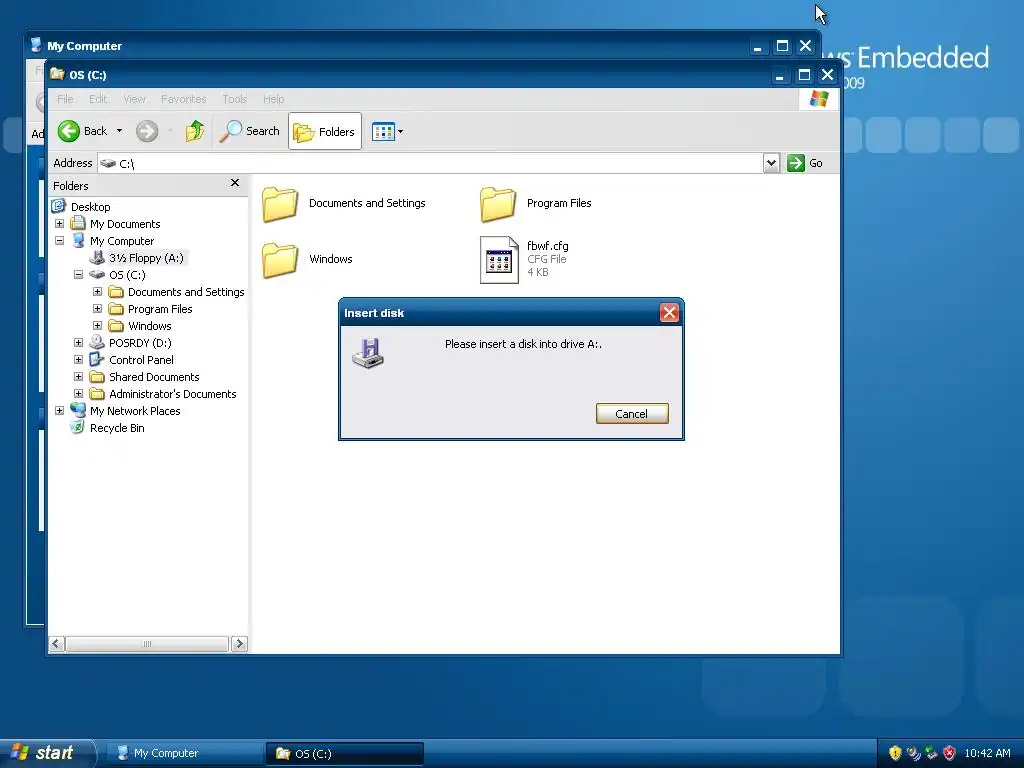This screenshot has height=768, width=1024.
Task: Open the Back history dropdown arrow
Action: [x=120, y=131]
